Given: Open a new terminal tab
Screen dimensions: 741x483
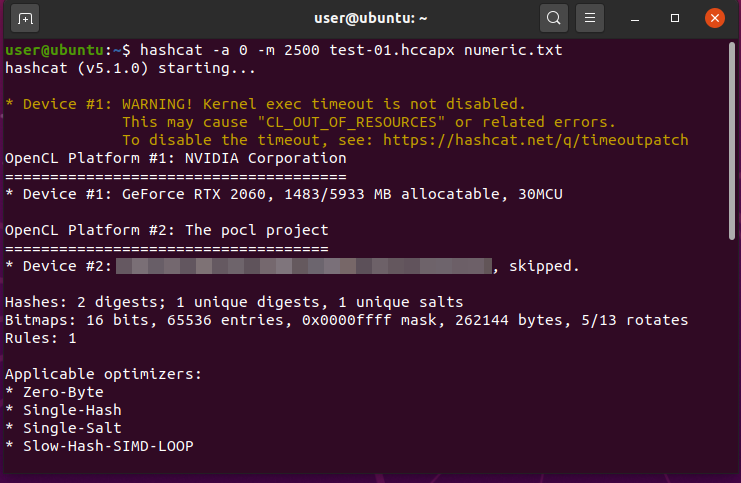Looking at the screenshot, I should point(26,18).
